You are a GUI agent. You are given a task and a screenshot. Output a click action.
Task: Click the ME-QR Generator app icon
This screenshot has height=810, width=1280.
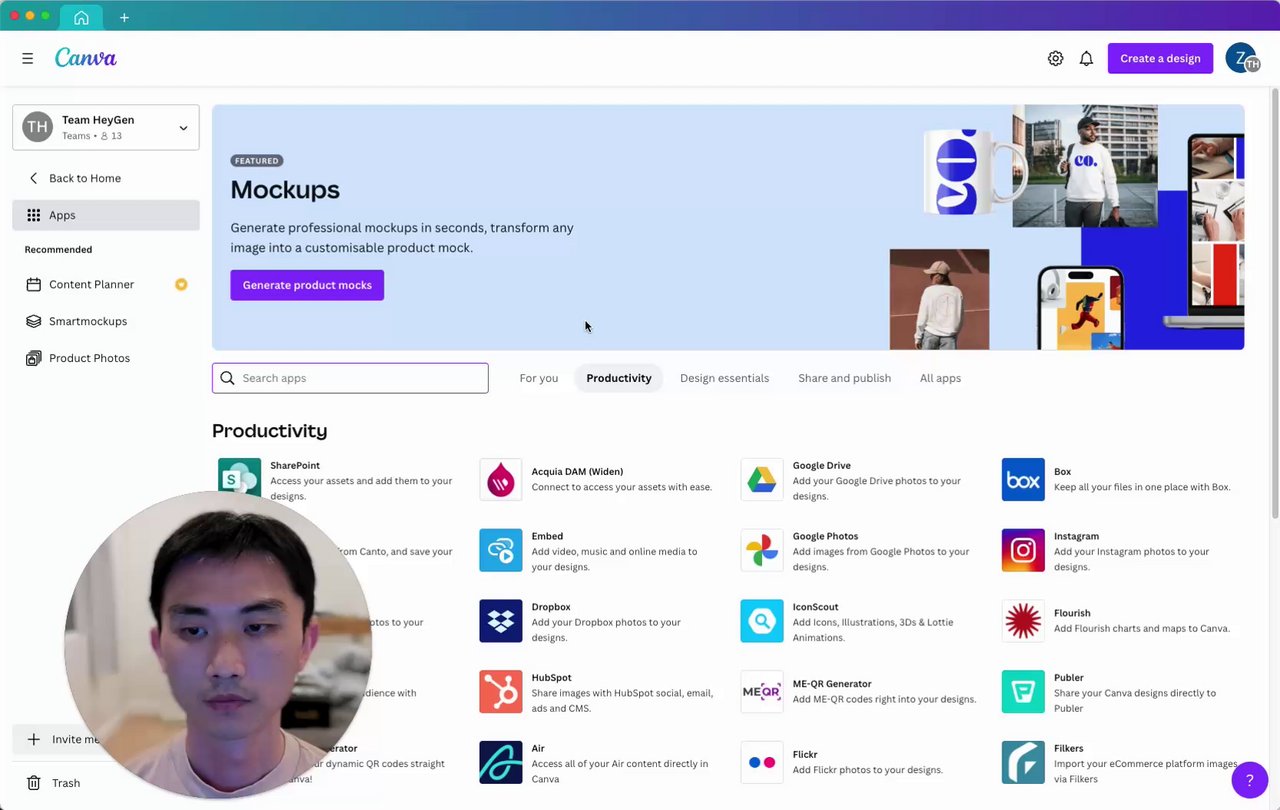pos(761,692)
